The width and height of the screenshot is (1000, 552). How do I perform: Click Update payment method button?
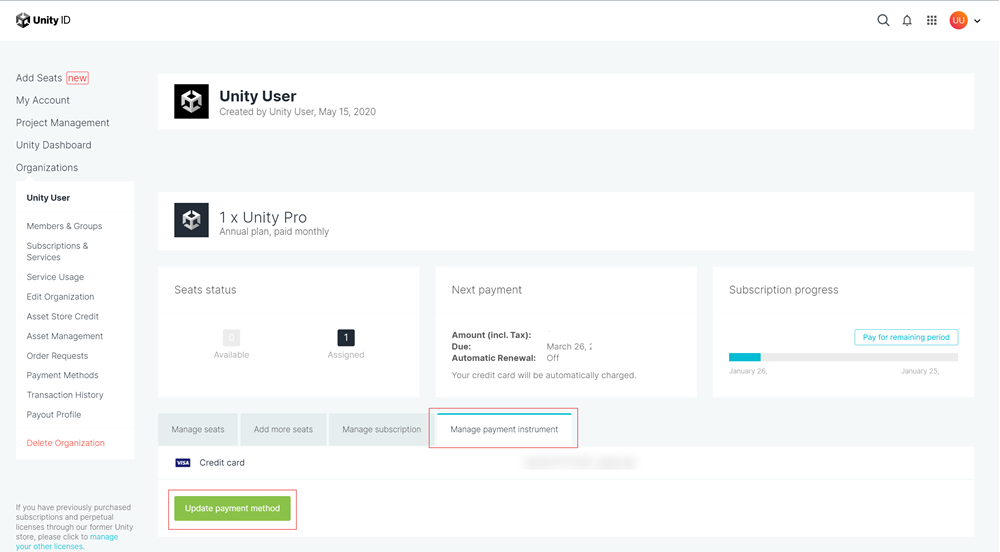point(232,508)
